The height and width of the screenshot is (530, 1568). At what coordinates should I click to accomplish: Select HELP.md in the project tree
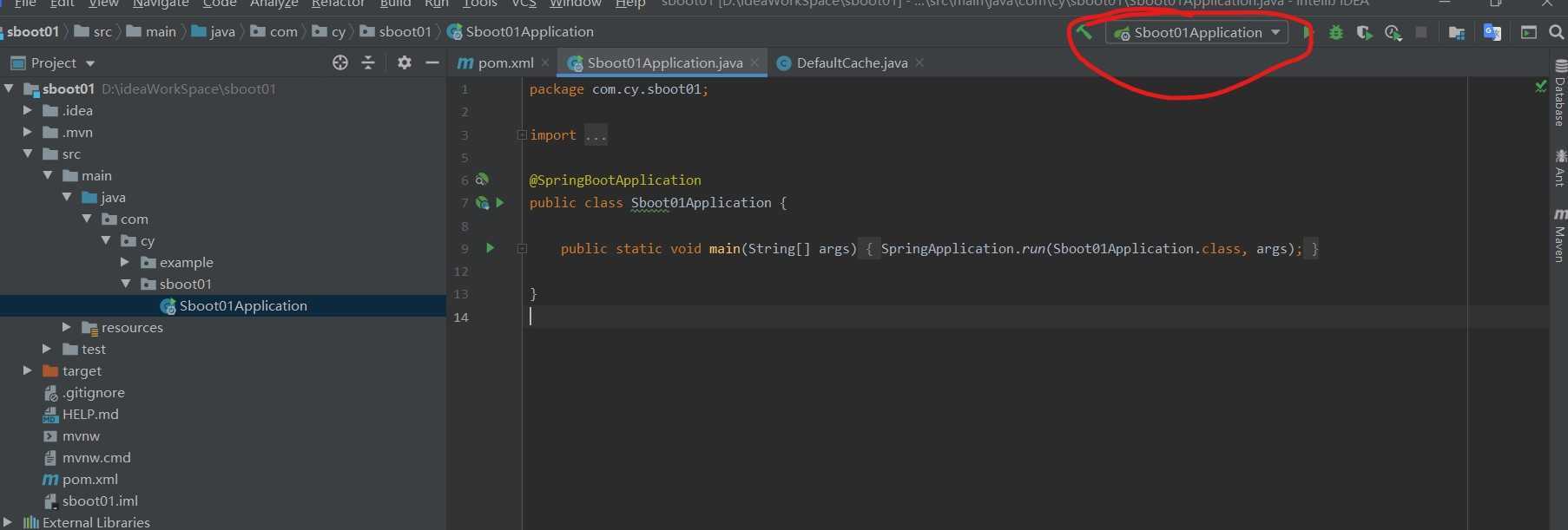pos(90,414)
